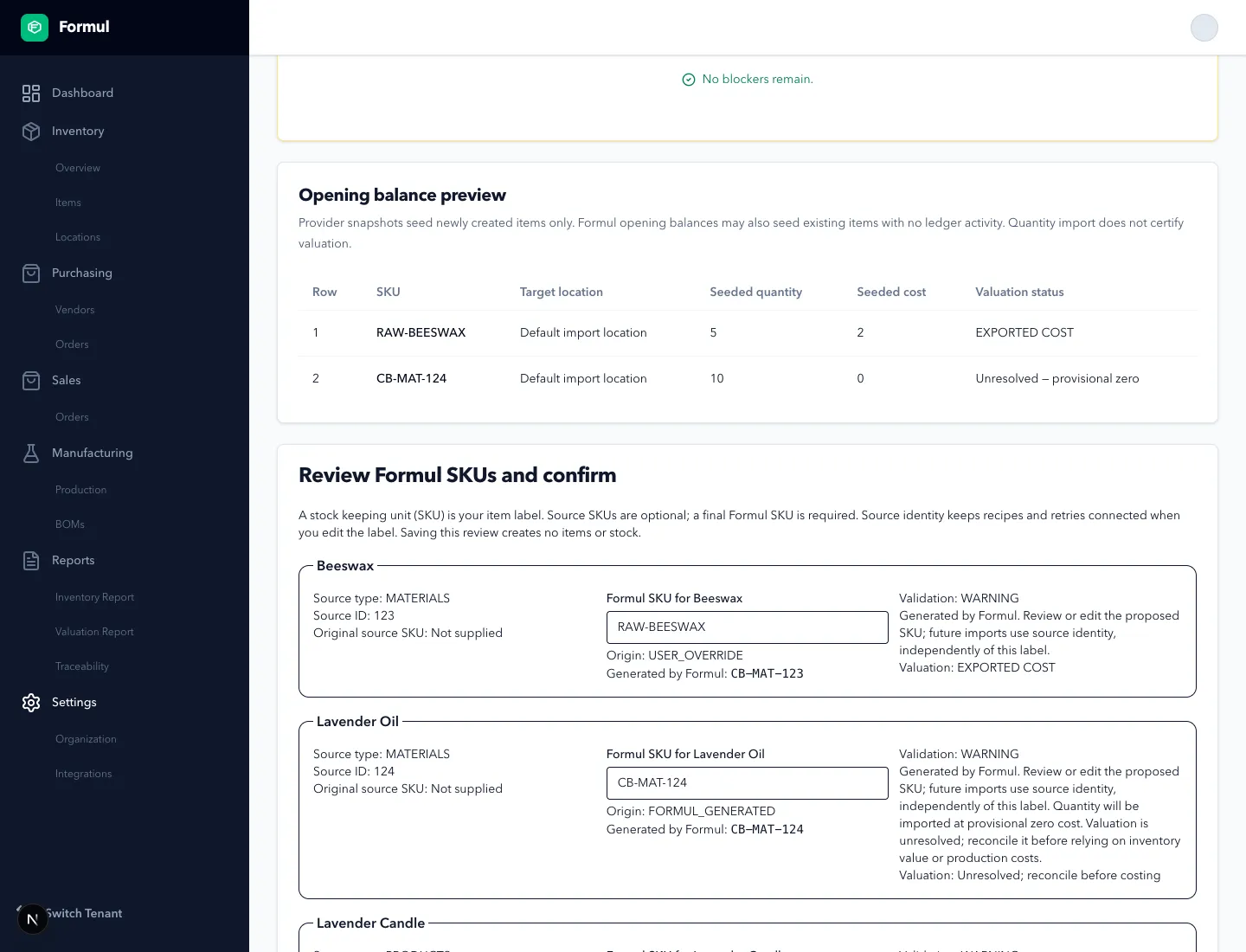Viewport: 1246px width, 952px height.
Task: Click the Reports document icon
Action: tap(31, 561)
